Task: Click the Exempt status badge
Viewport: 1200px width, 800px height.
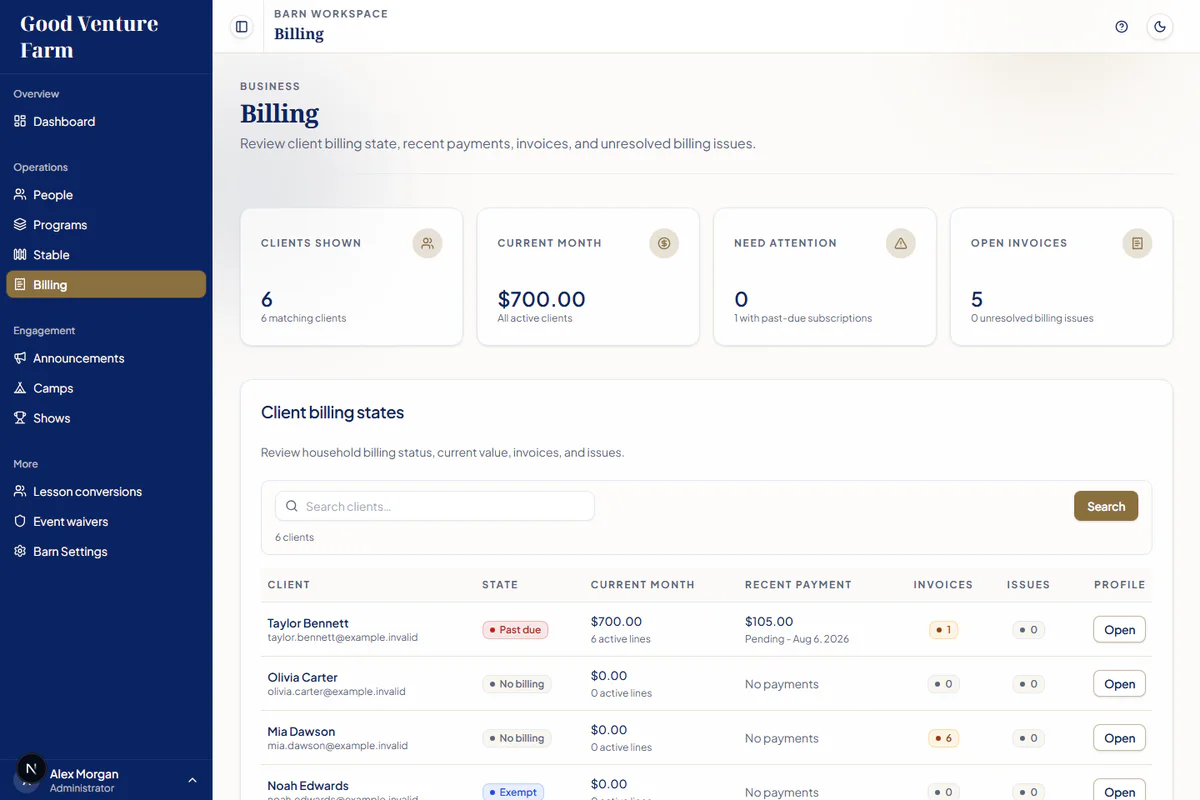Action: tap(514, 791)
